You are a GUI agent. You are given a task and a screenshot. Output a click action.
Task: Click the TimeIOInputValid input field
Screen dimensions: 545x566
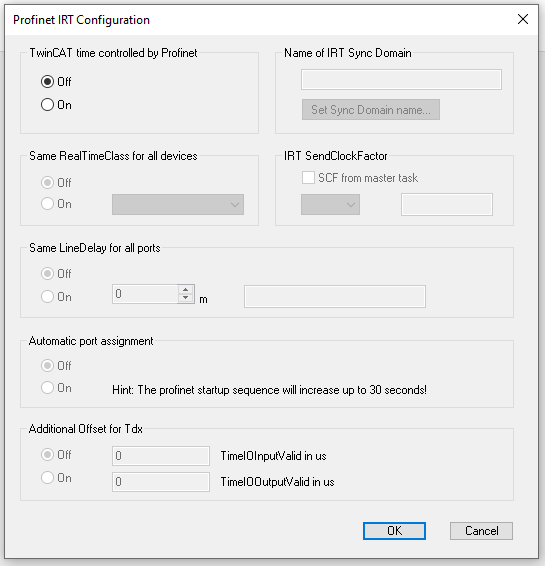point(161,456)
